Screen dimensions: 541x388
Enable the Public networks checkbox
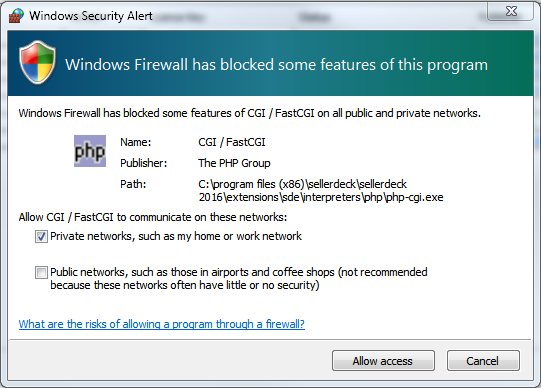coord(41,272)
